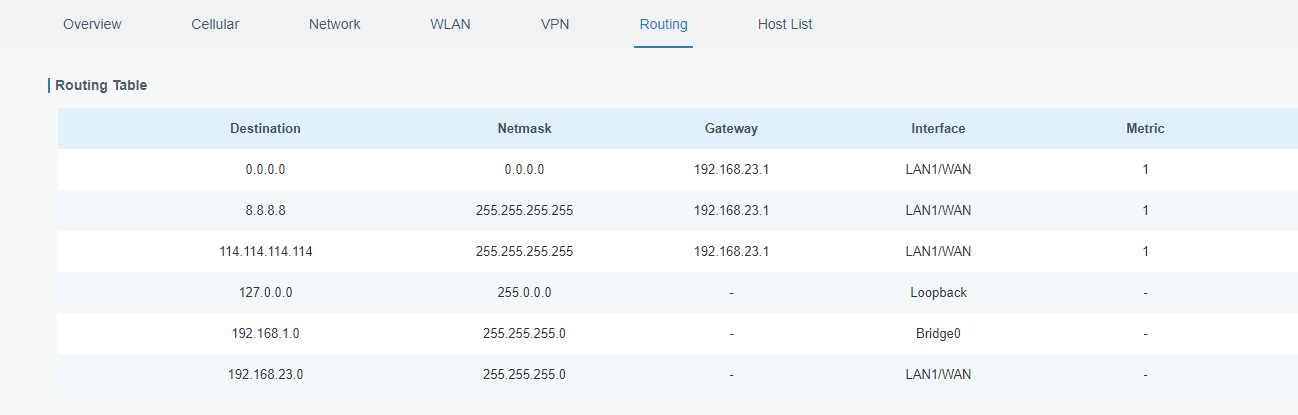Viewport: 1298px width, 415px height.
Task: Select the WLAN tab
Action: (x=450, y=24)
